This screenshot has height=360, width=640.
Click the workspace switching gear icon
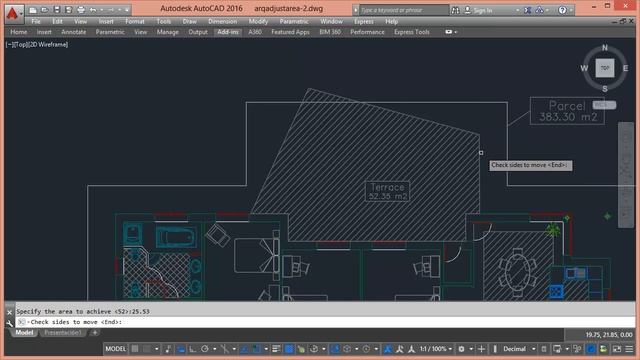(x=461, y=349)
